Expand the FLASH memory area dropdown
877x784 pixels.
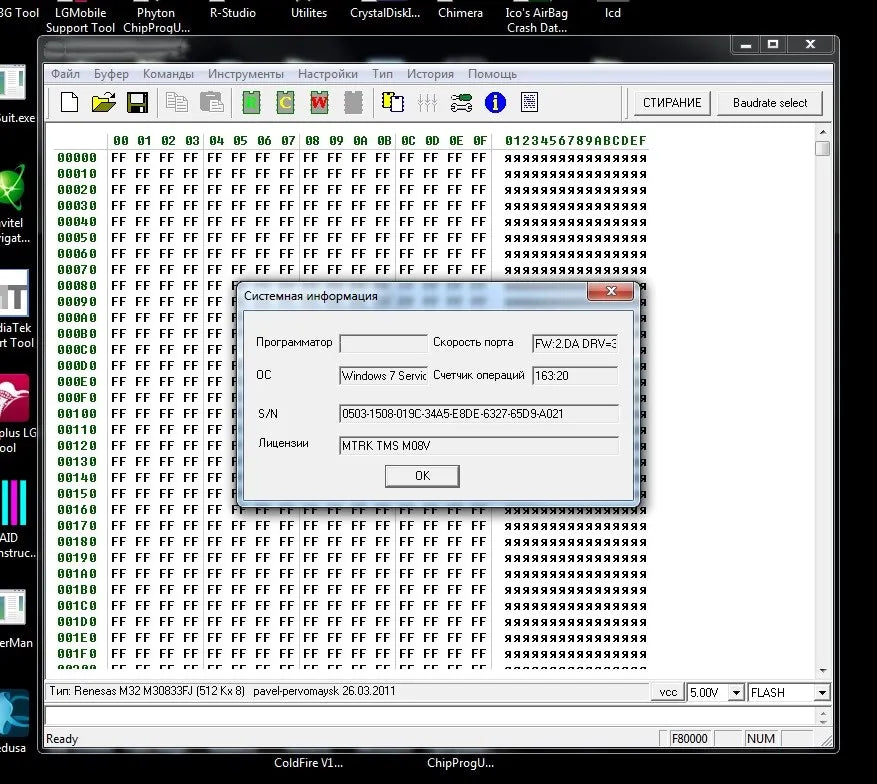[x=822, y=691]
